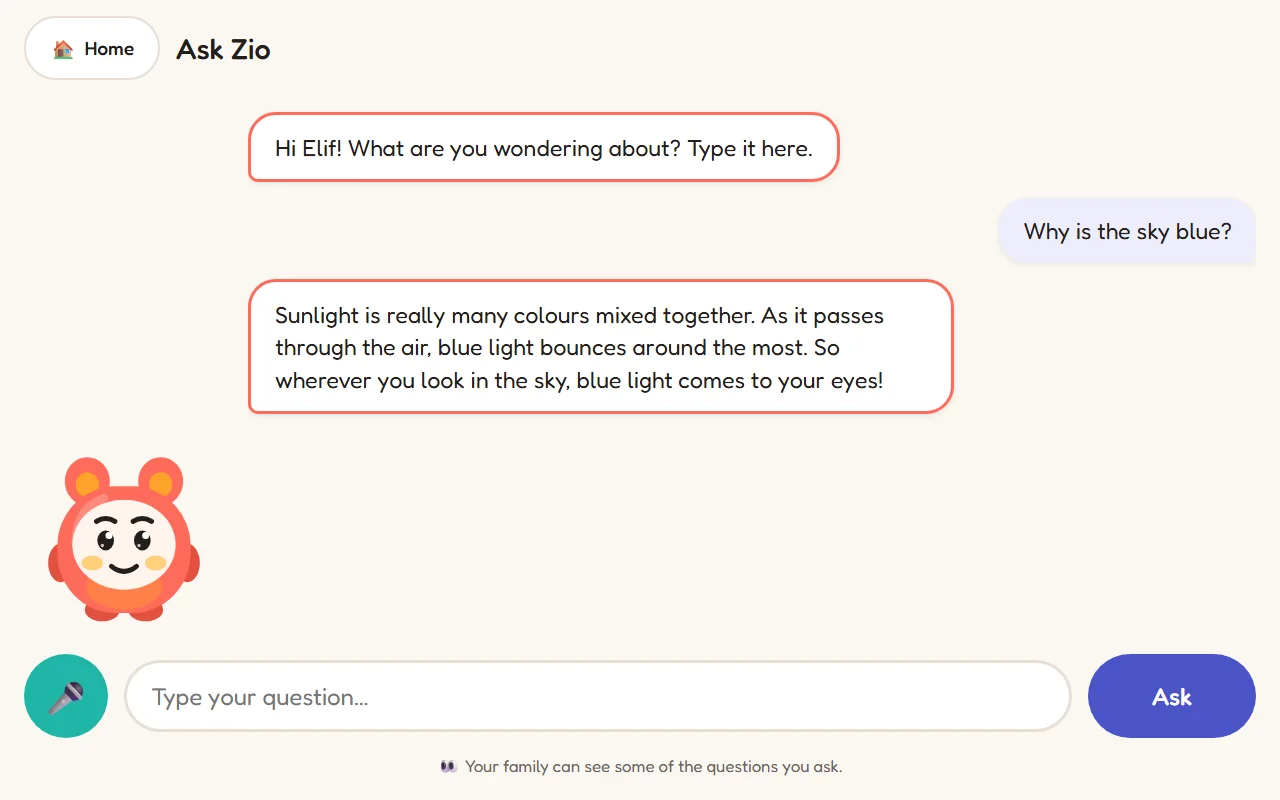
Task: Click the house icon in Home button
Action: 63,48
